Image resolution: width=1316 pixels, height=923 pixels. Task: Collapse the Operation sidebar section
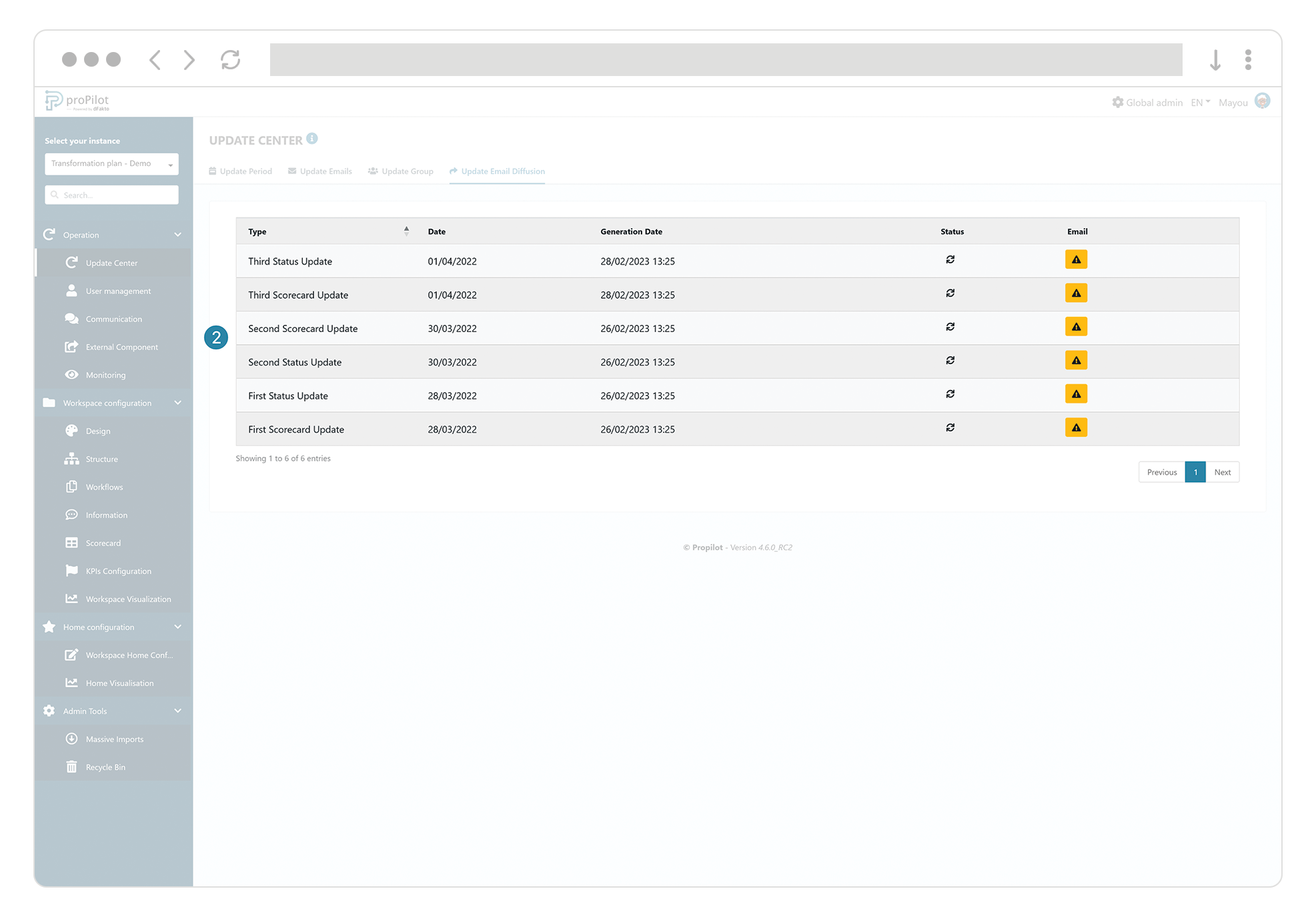(x=178, y=235)
